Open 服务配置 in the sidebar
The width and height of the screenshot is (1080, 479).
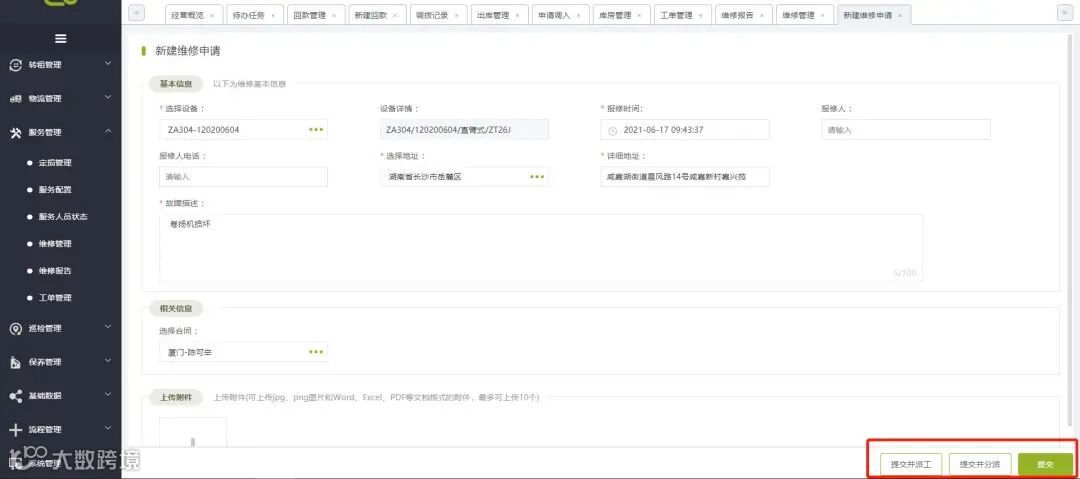[55, 190]
